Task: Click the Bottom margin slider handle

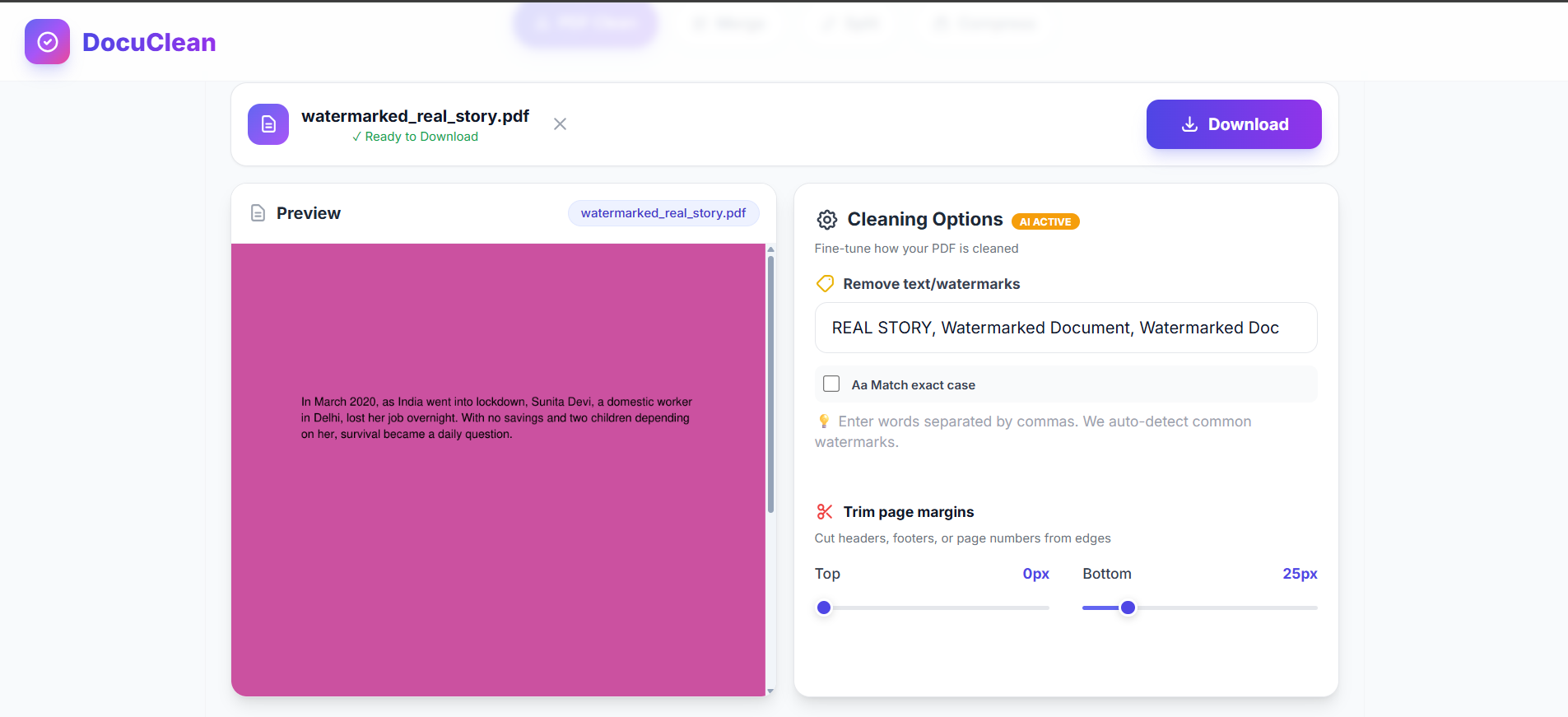Action: pyautogui.click(x=1128, y=608)
